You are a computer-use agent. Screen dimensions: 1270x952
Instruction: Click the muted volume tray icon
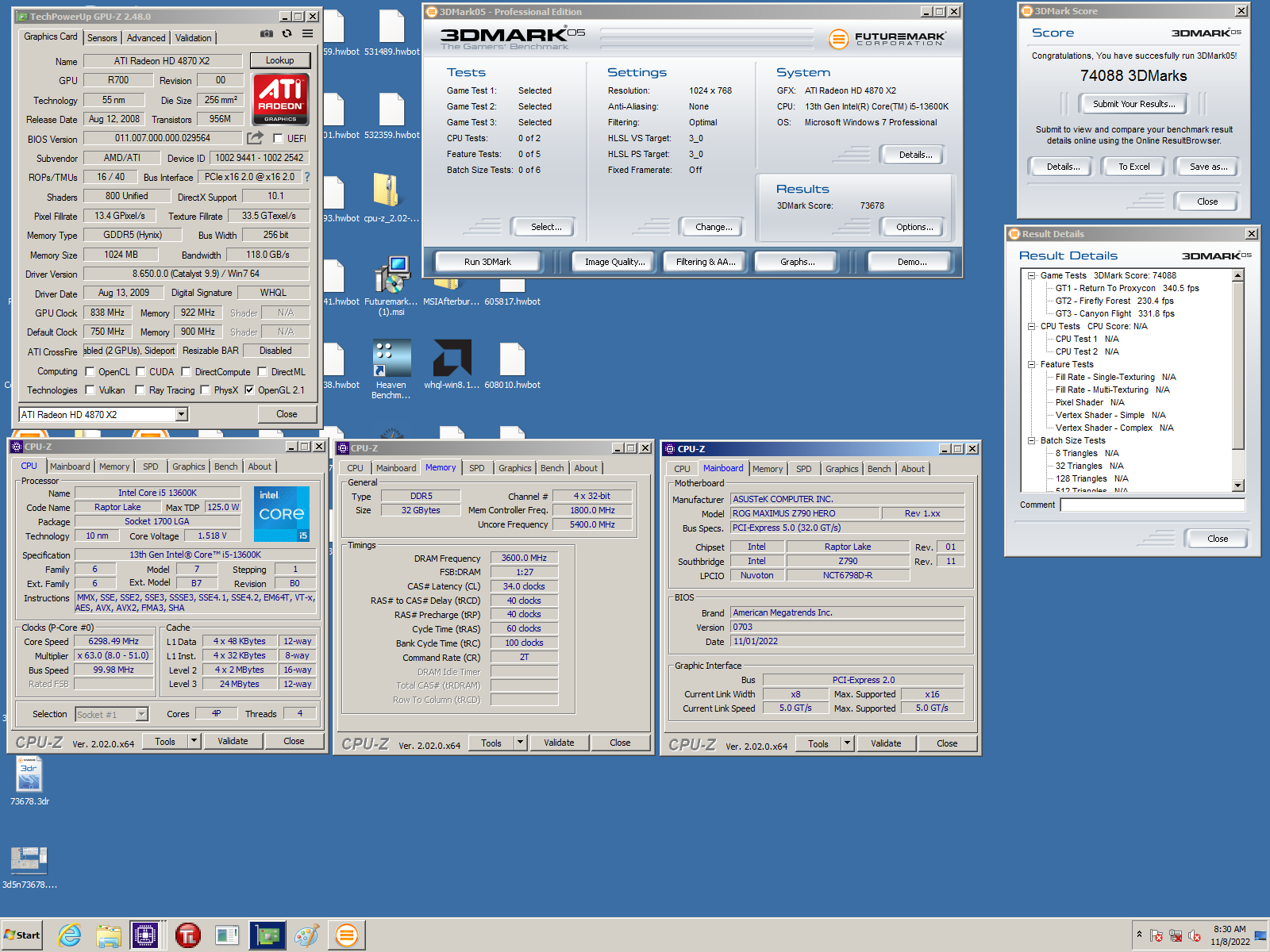tap(1195, 935)
